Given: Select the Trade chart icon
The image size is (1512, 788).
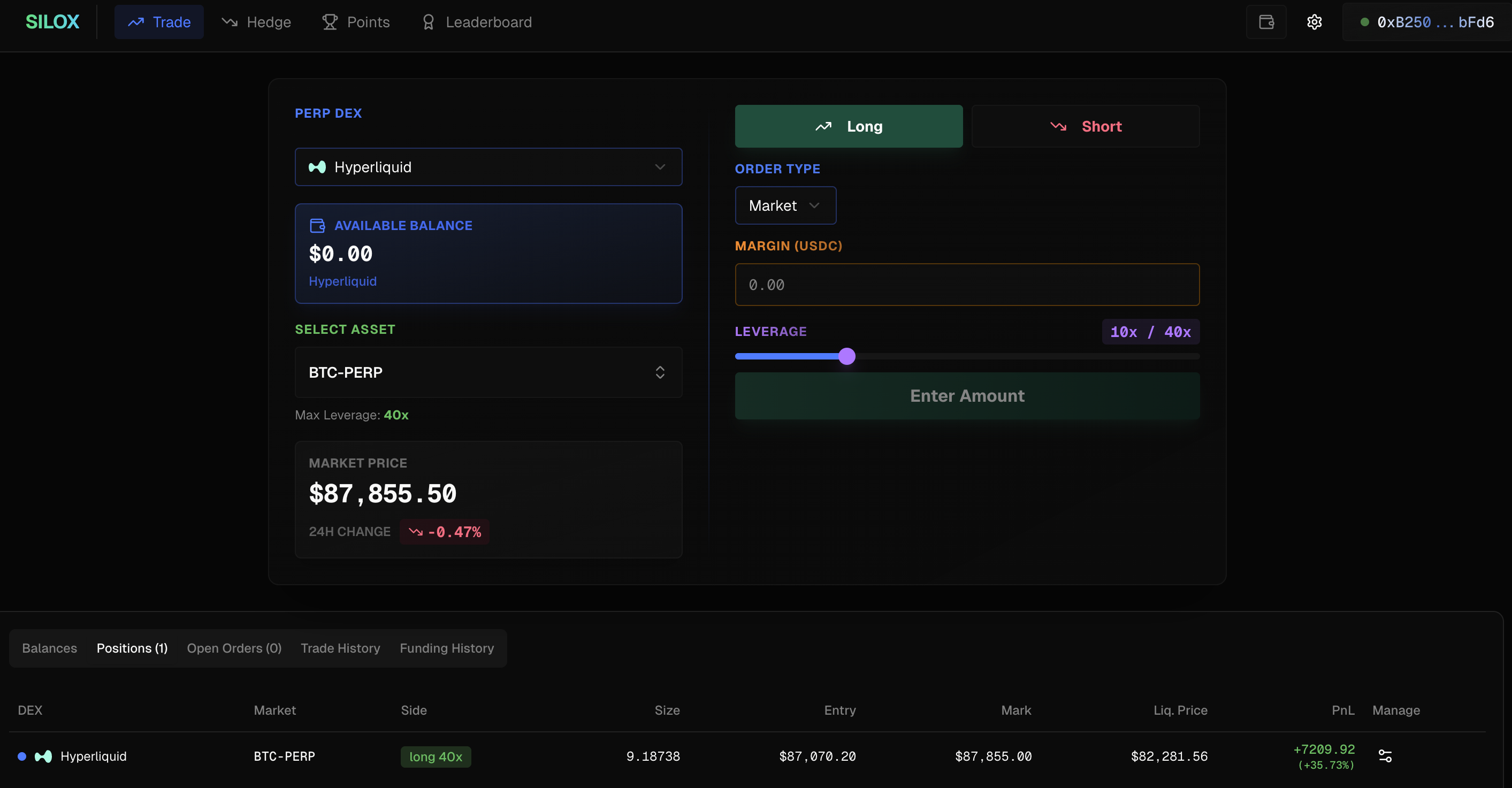Looking at the screenshot, I should tap(136, 22).
